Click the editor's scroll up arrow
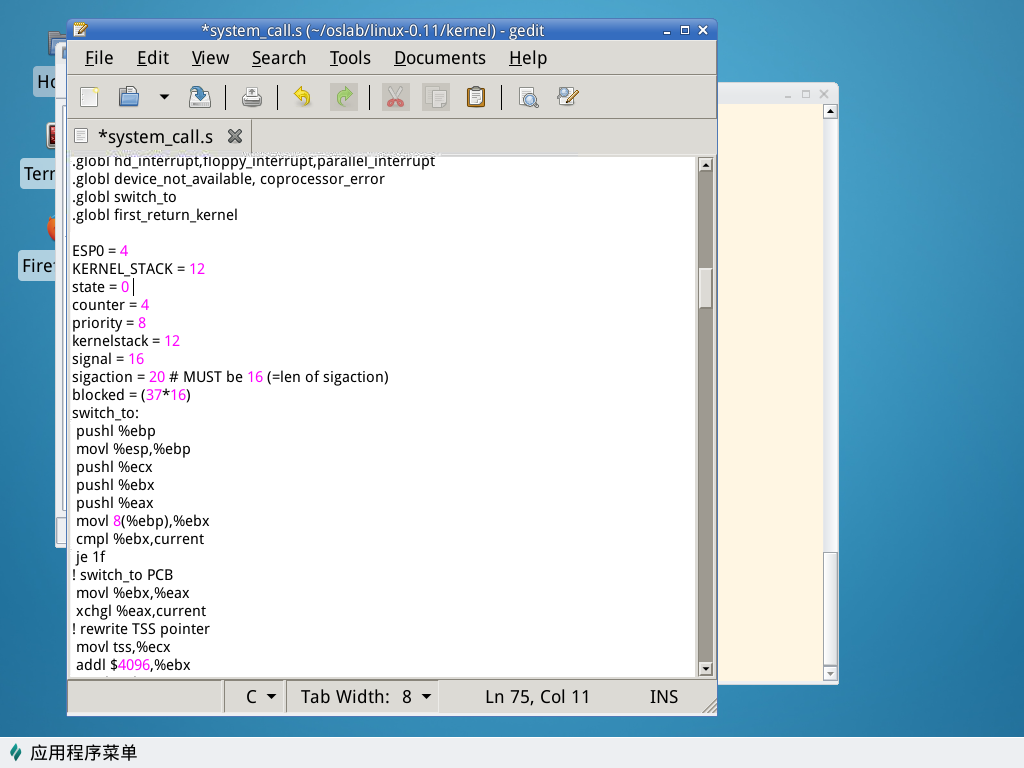Image resolution: width=1024 pixels, height=768 pixels. 705,165
